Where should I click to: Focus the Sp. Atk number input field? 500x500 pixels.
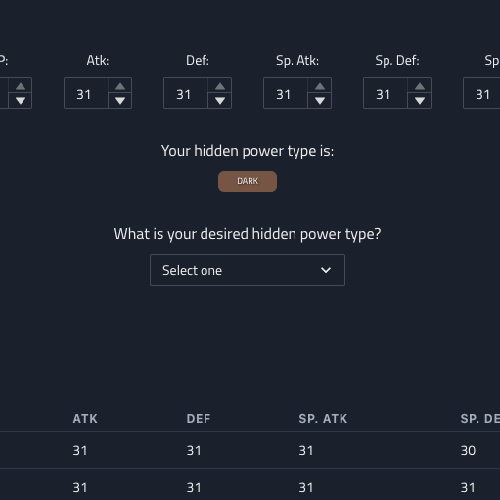[x=285, y=93]
